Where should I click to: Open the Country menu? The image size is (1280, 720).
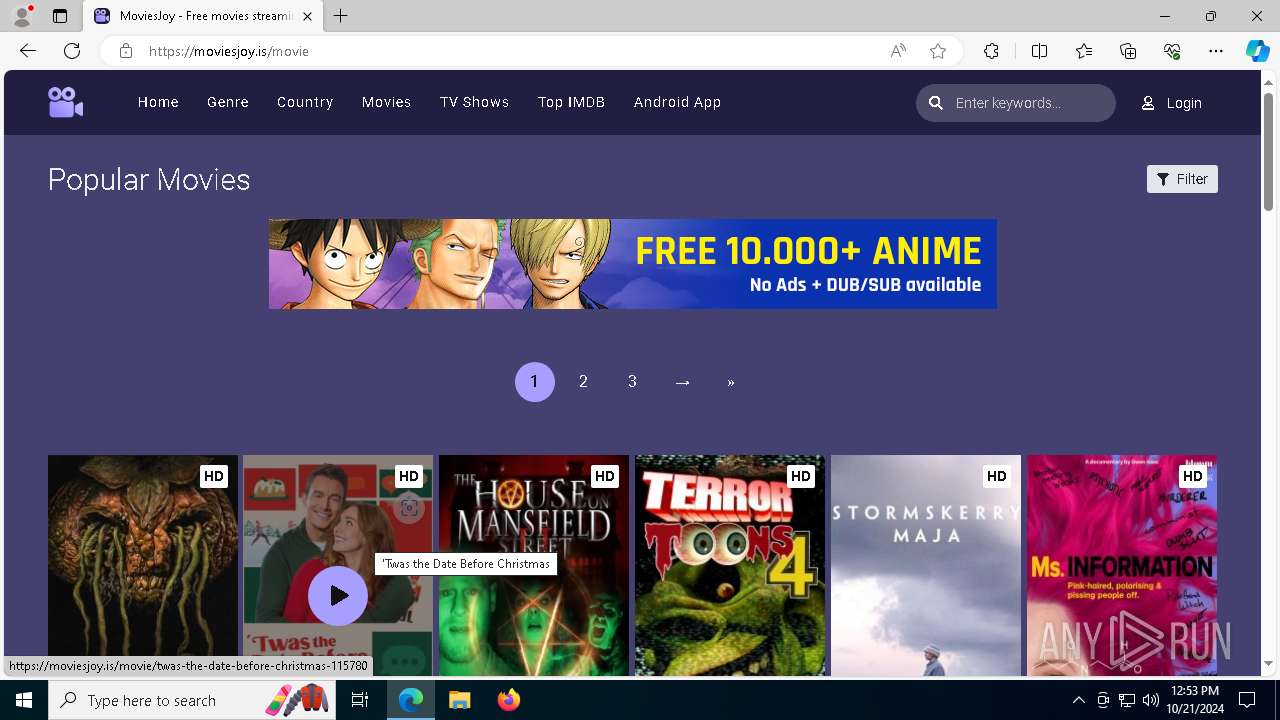(x=305, y=102)
